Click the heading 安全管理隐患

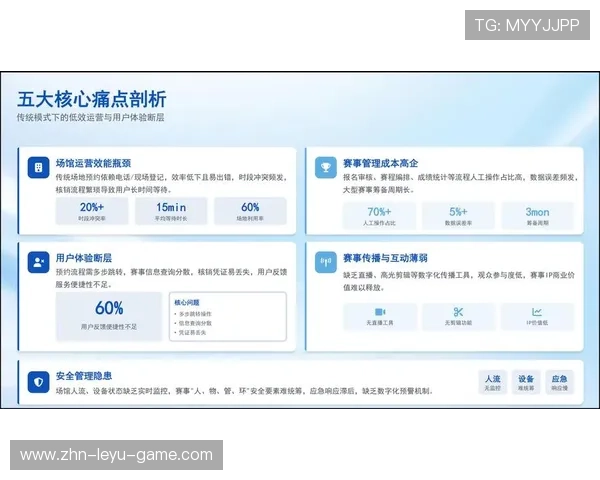(x=84, y=376)
